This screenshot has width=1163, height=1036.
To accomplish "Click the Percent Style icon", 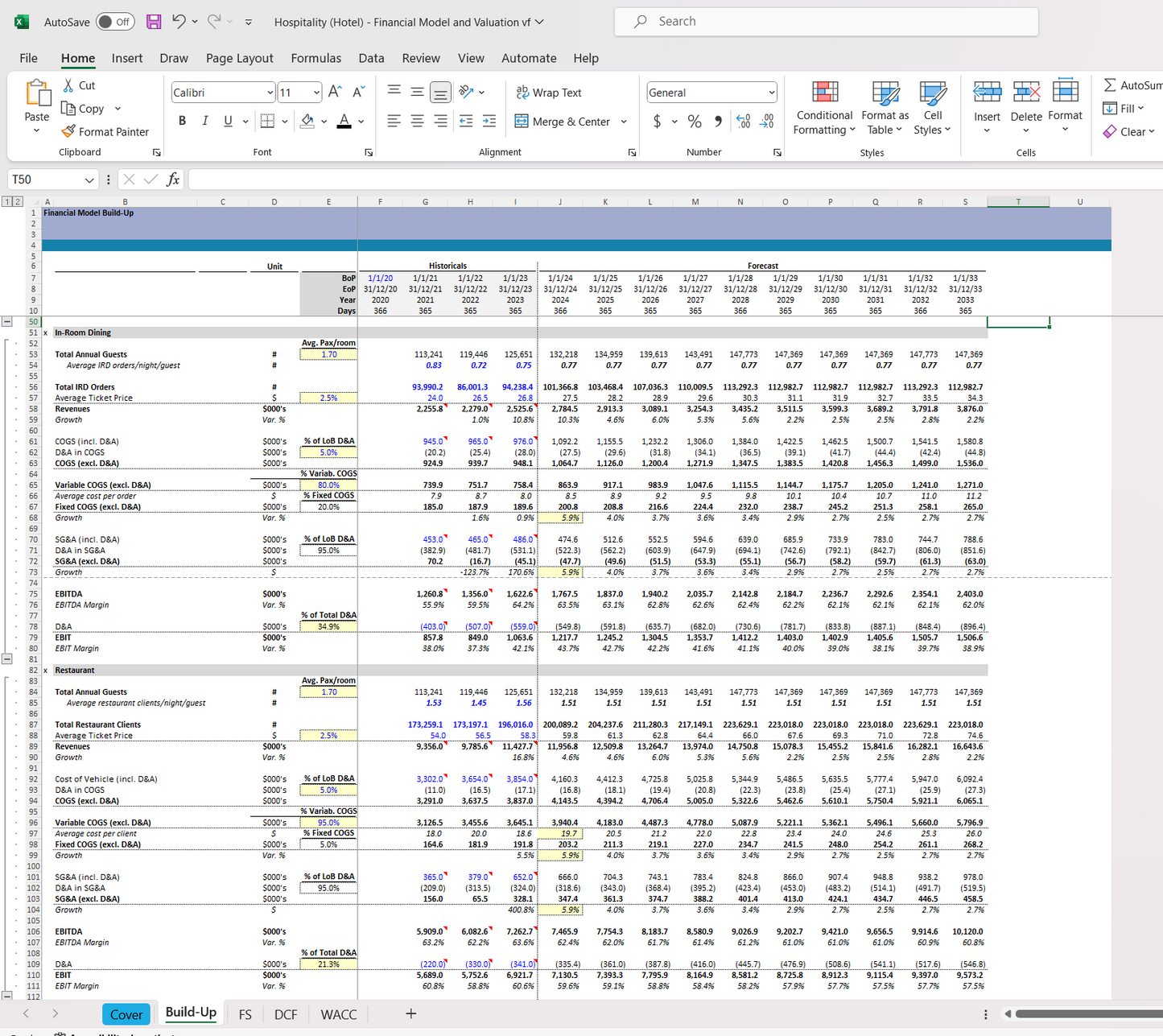I will [x=695, y=121].
